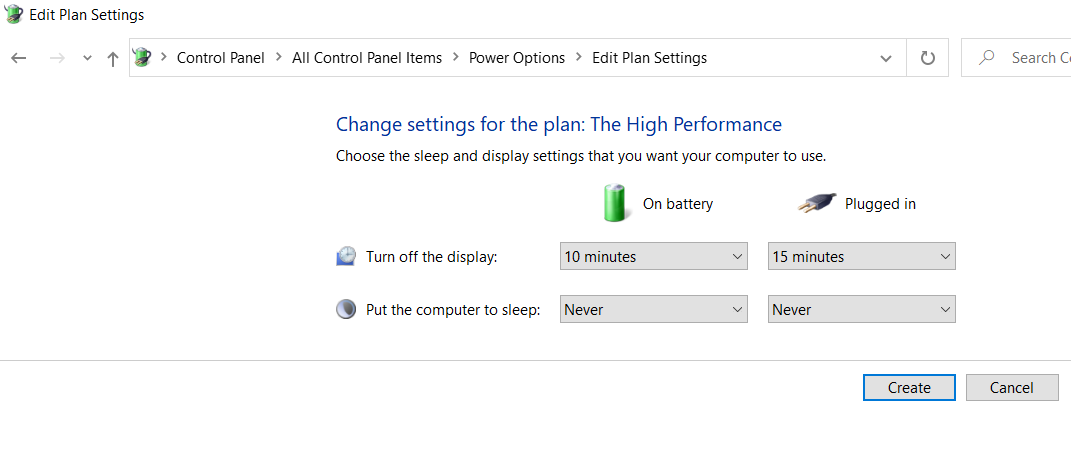Screen dimensions: 1071x458
Task: Click the Edit Plan Settings title bar icon
Action: pos(14,14)
